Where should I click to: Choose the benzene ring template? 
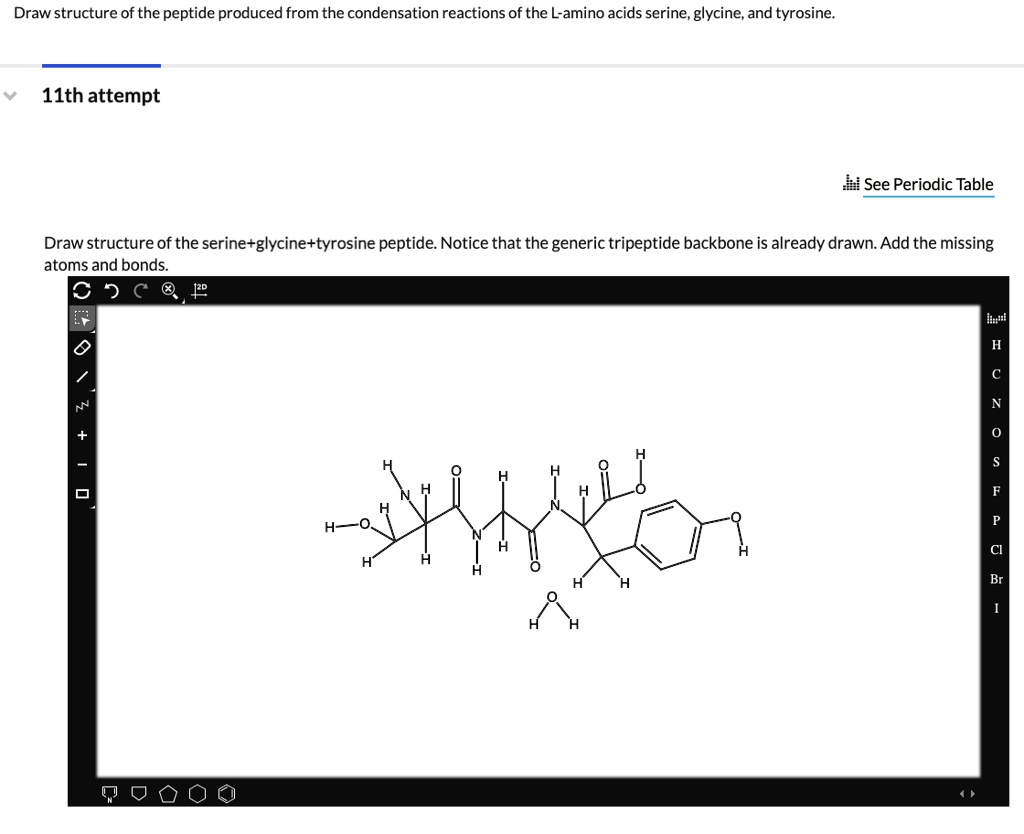[226, 793]
